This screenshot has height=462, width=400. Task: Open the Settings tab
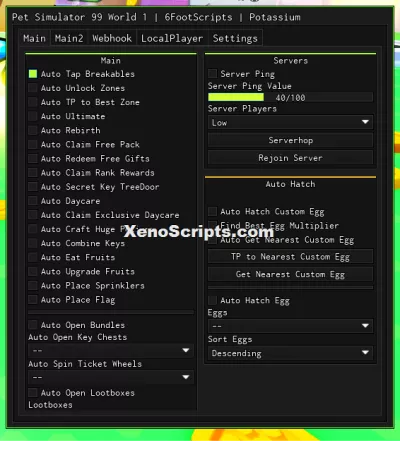(x=235, y=38)
